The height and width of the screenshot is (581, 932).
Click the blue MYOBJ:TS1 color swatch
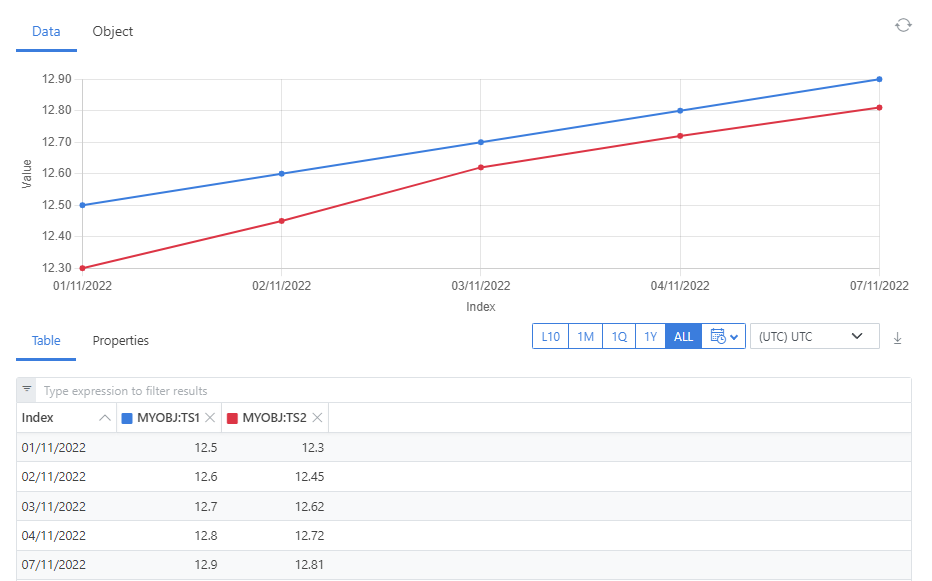tap(127, 418)
